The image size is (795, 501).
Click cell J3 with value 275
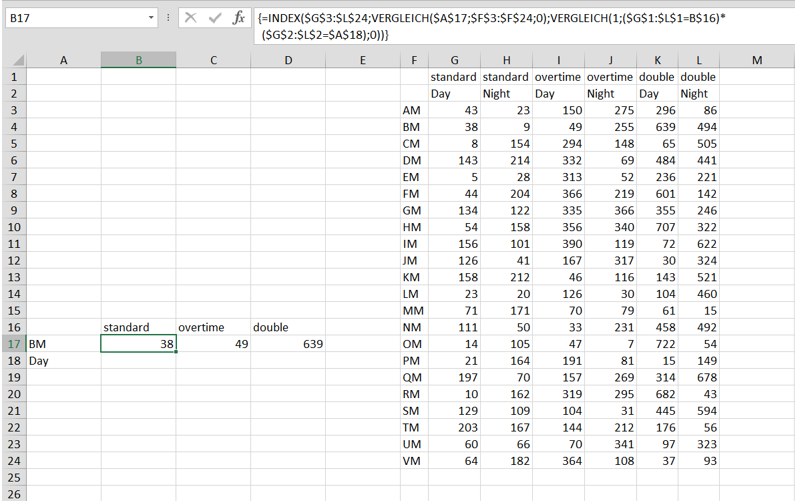610,110
